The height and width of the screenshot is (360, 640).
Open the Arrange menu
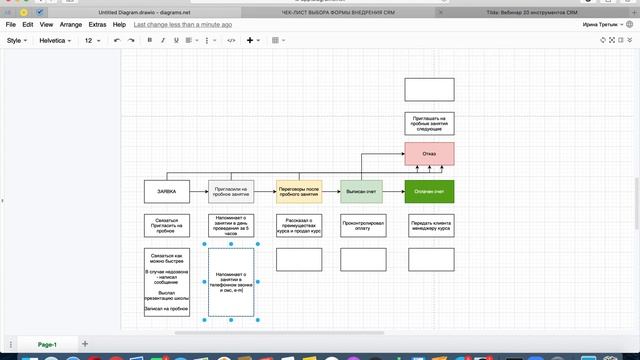point(71,24)
